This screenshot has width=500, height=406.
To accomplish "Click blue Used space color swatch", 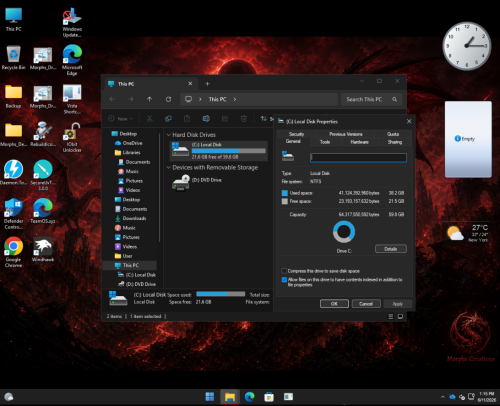I will [285, 193].
